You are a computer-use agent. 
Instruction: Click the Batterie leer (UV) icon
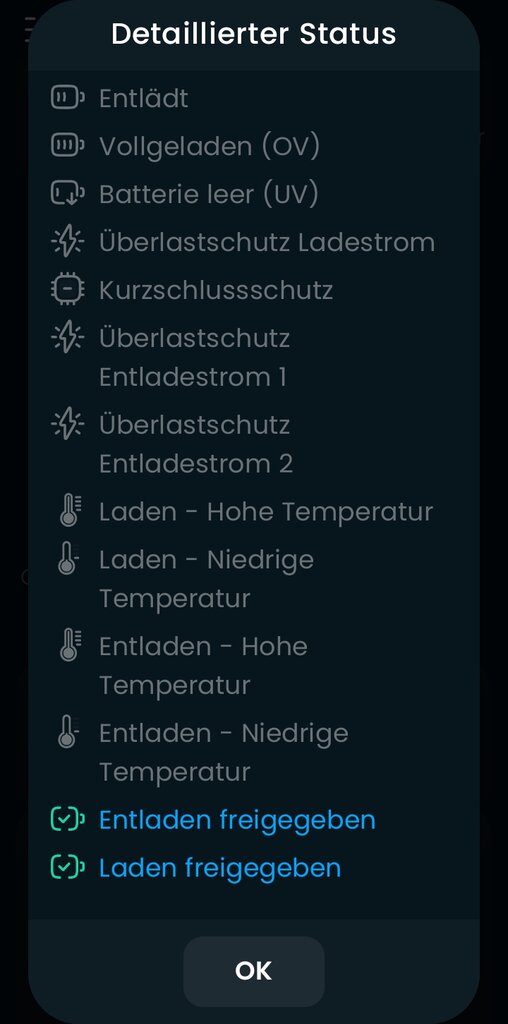point(68,194)
